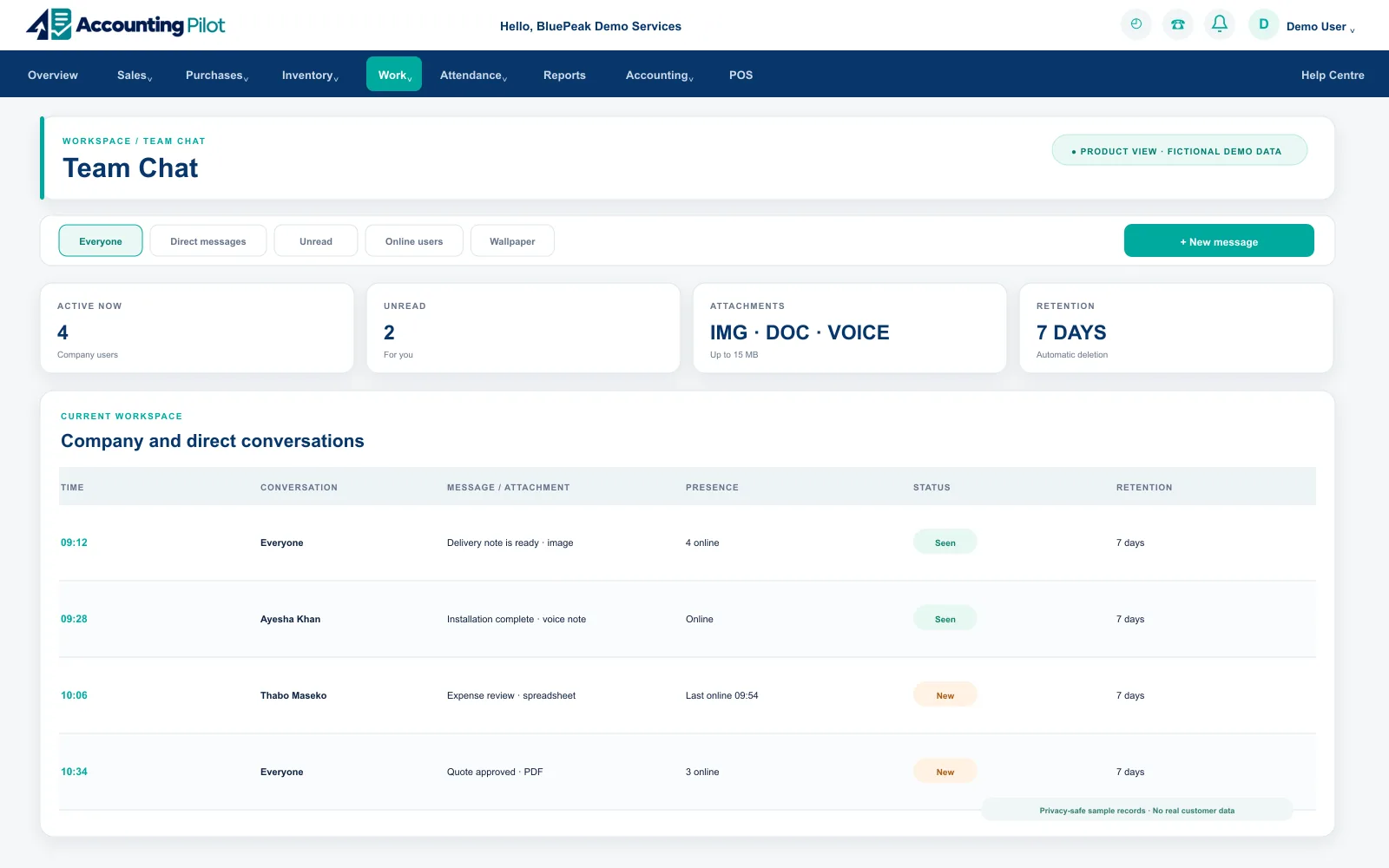Select the Everyone chat tab

[101, 240]
